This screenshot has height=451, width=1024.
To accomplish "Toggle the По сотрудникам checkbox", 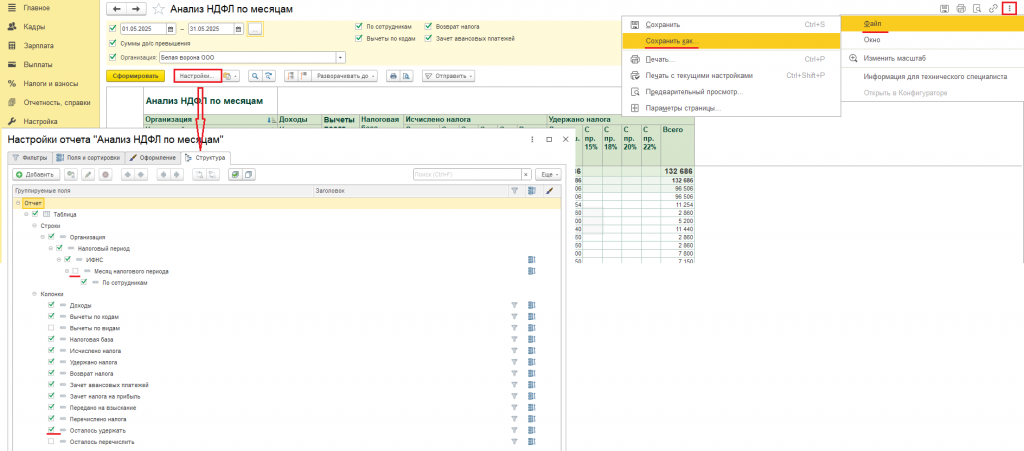I will (360, 26).
